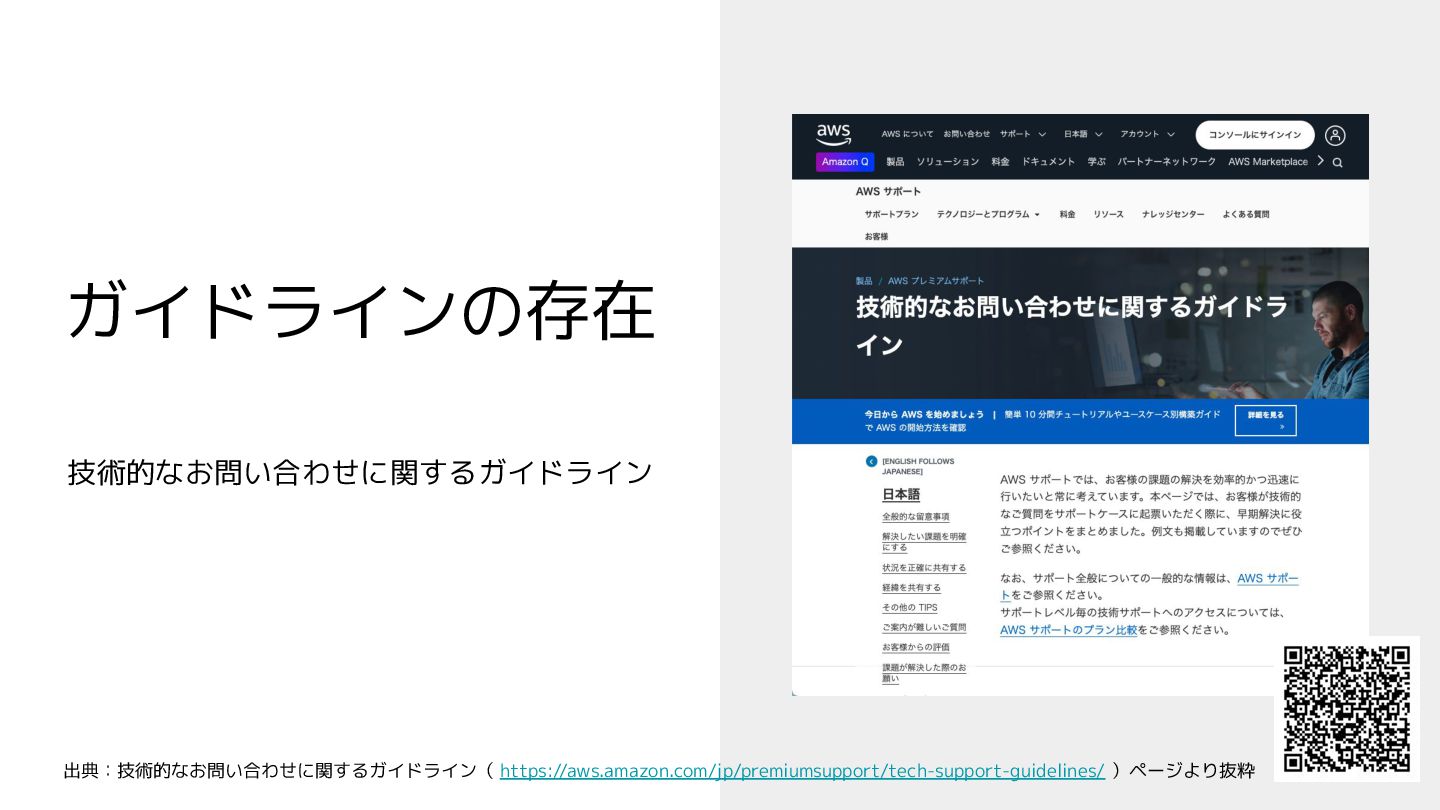Click AWS について in top bar

pos(907,134)
